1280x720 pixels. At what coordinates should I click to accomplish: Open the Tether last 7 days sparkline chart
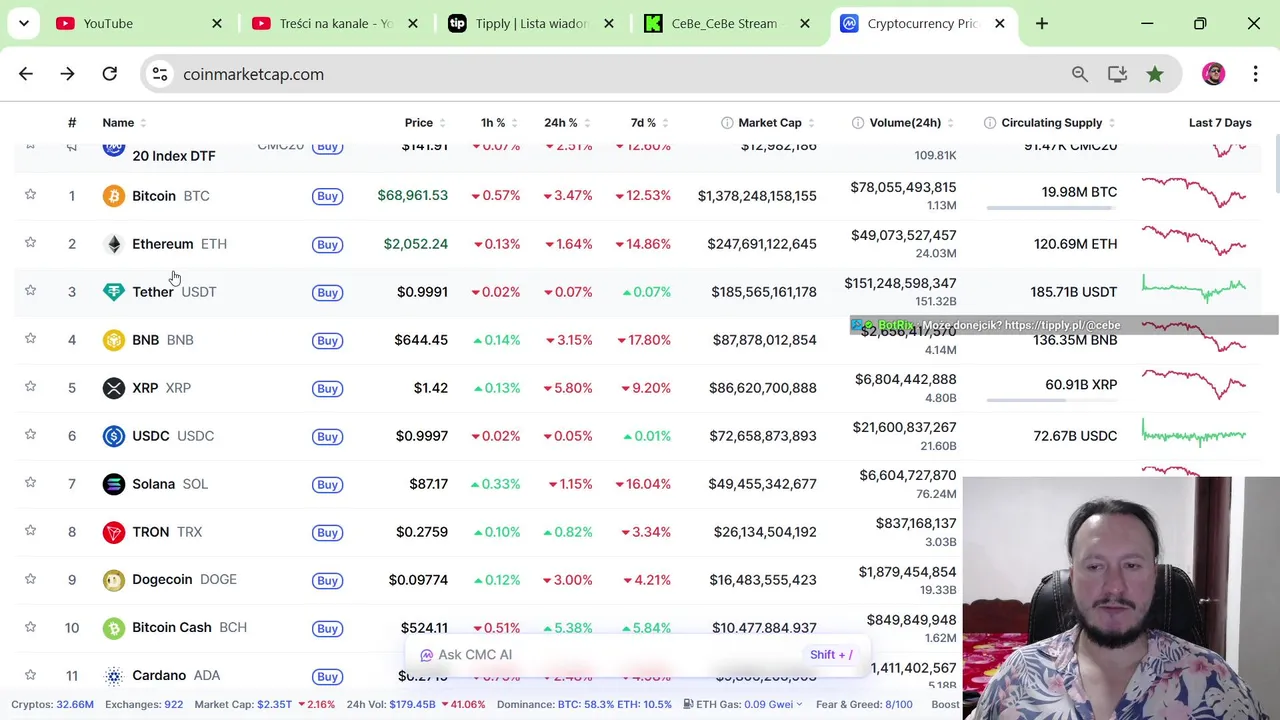(1194, 290)
